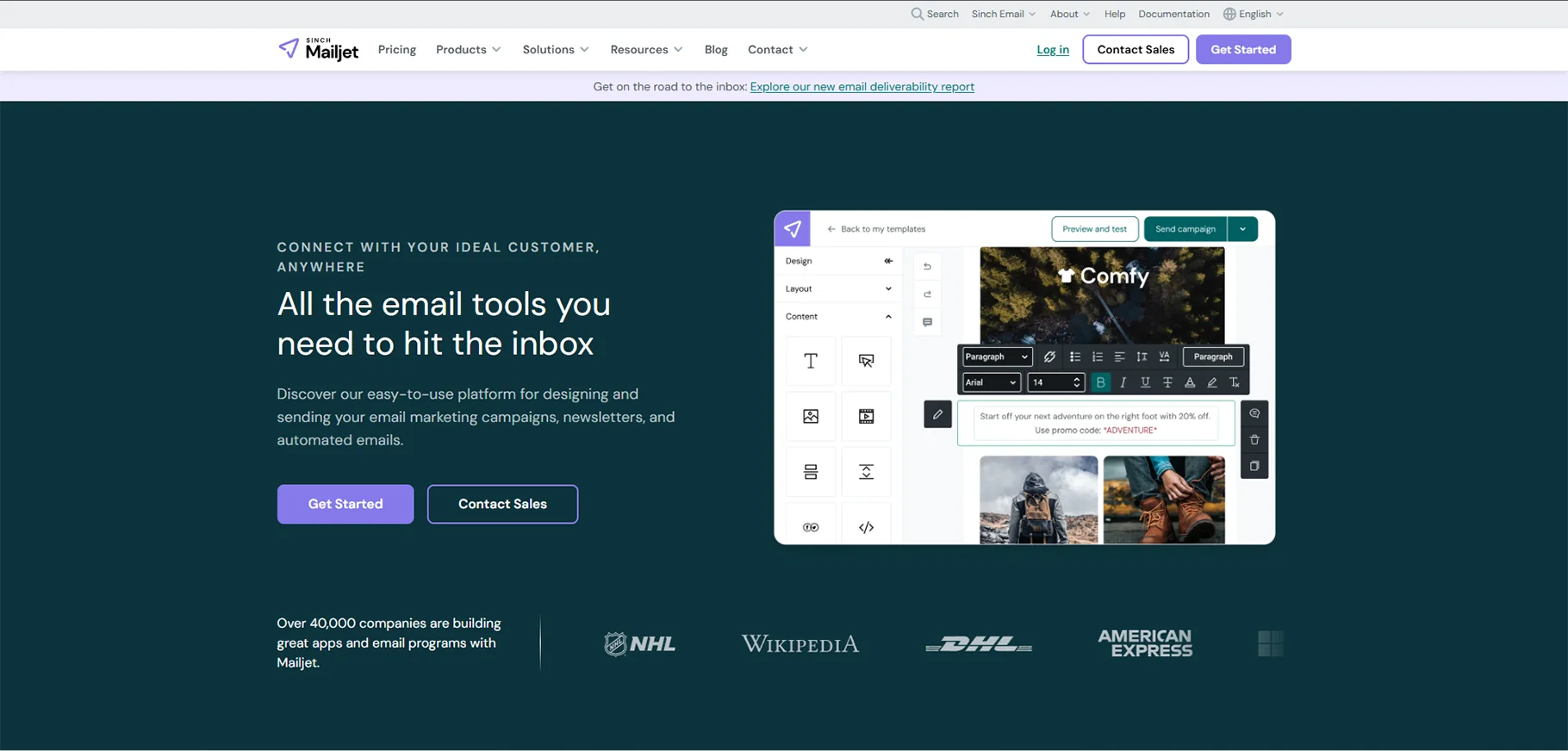
Task: Click the purple paper-plane icon in editor
Action: click(x=793, y=229)
